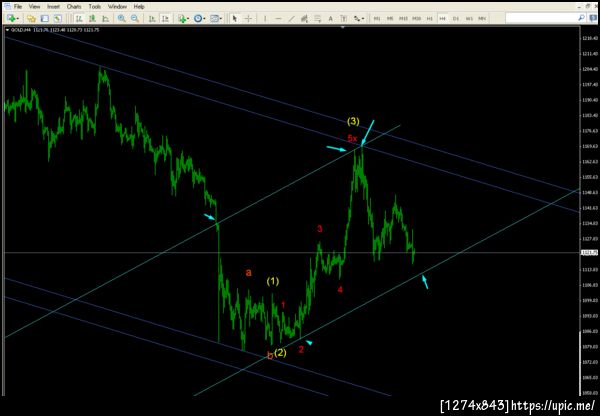
Task: Select the standard cursor tool
Action: pos(235,18)
